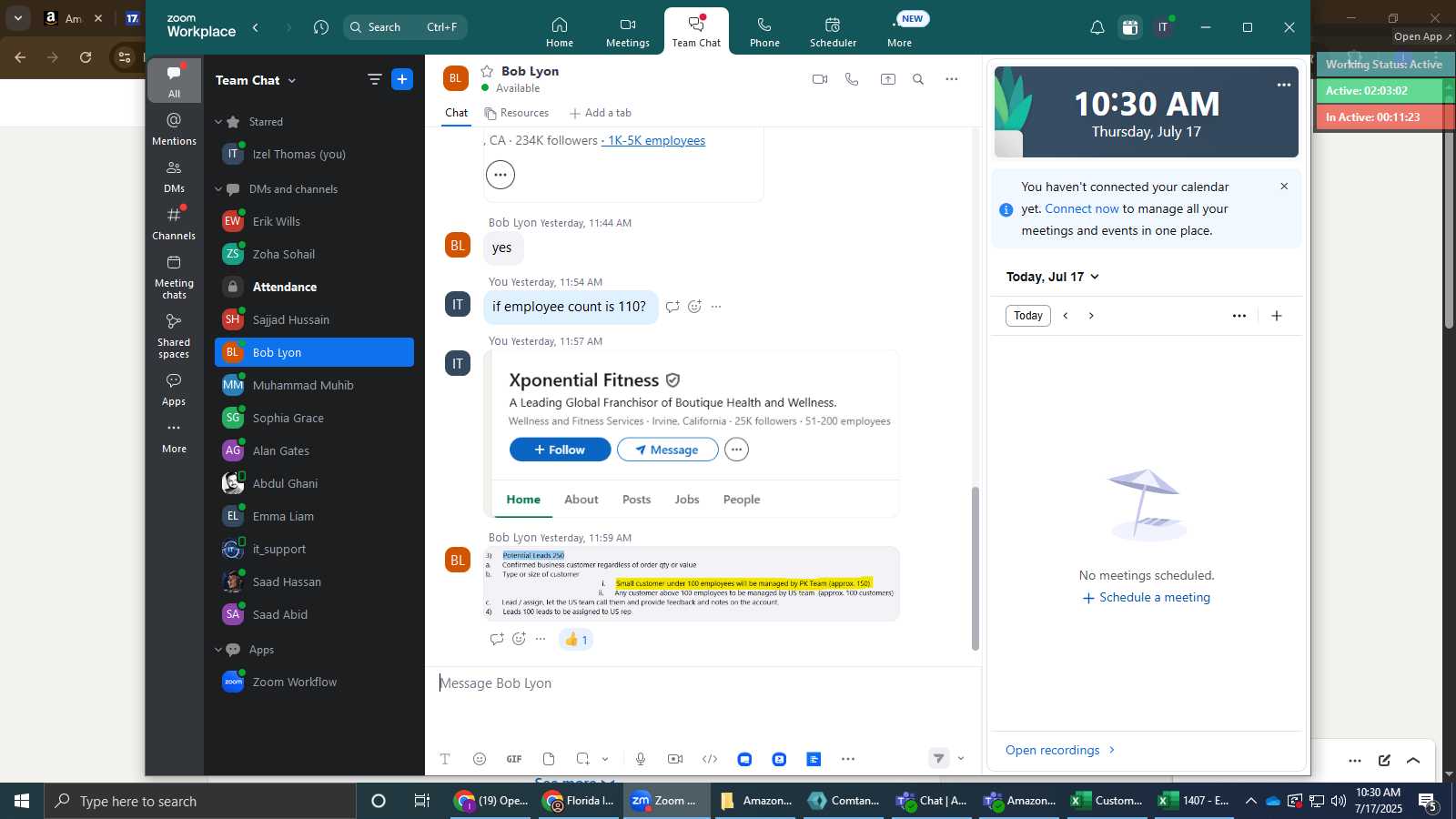Open recordings link
Viewport: 1456px width, 819px height.
pyautogui.click(x=1060, y=750)
